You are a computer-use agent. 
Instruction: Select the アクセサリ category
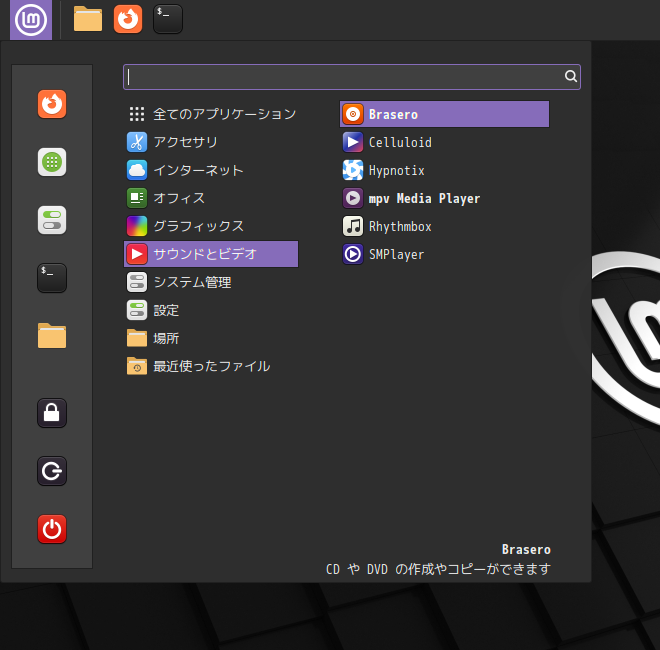[212, 142]
